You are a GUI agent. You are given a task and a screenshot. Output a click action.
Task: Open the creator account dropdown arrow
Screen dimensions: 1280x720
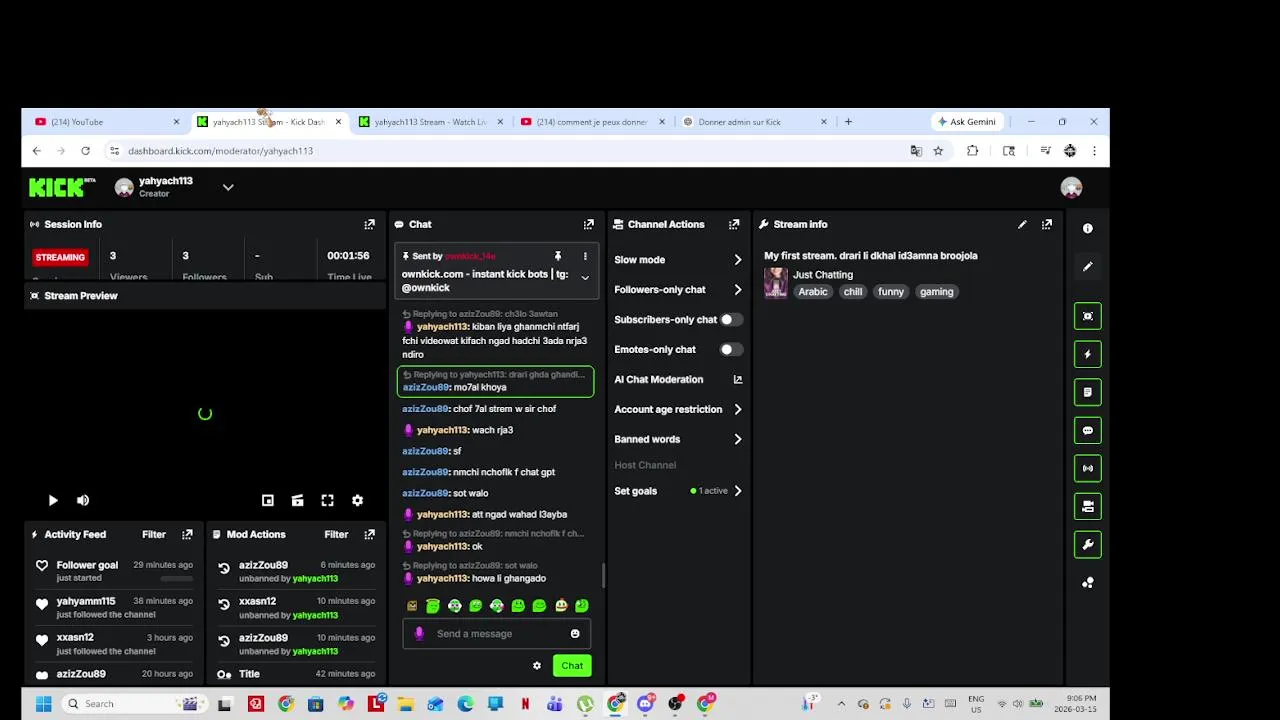pyautogui.click(x=228, y=187)
